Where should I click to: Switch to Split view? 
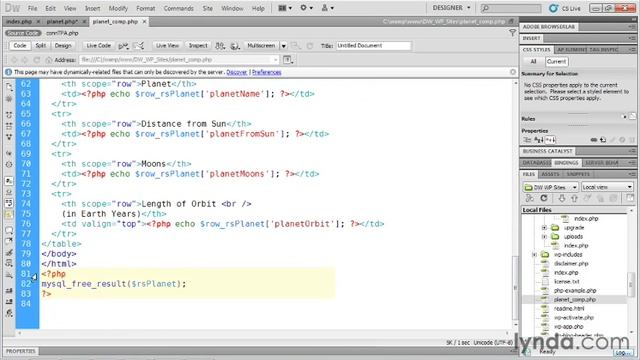40,46
